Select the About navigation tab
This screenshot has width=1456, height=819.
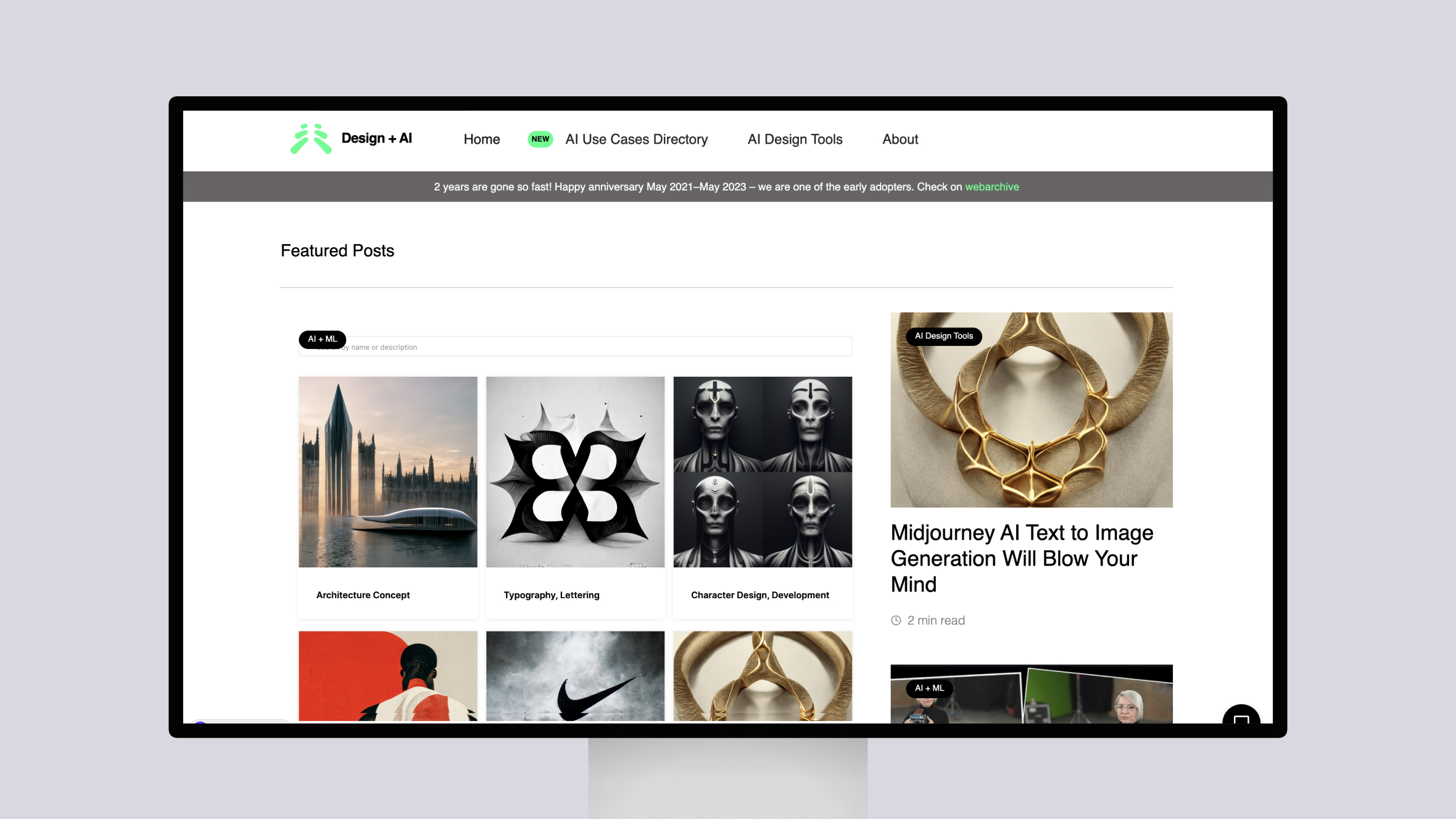pyautogui.click(x=900, y=139)
